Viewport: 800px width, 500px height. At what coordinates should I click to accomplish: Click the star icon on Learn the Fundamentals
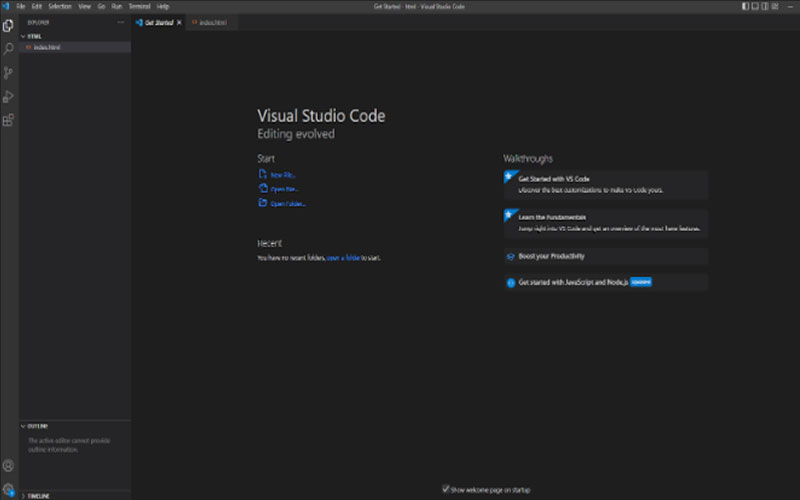click(509, 214)
